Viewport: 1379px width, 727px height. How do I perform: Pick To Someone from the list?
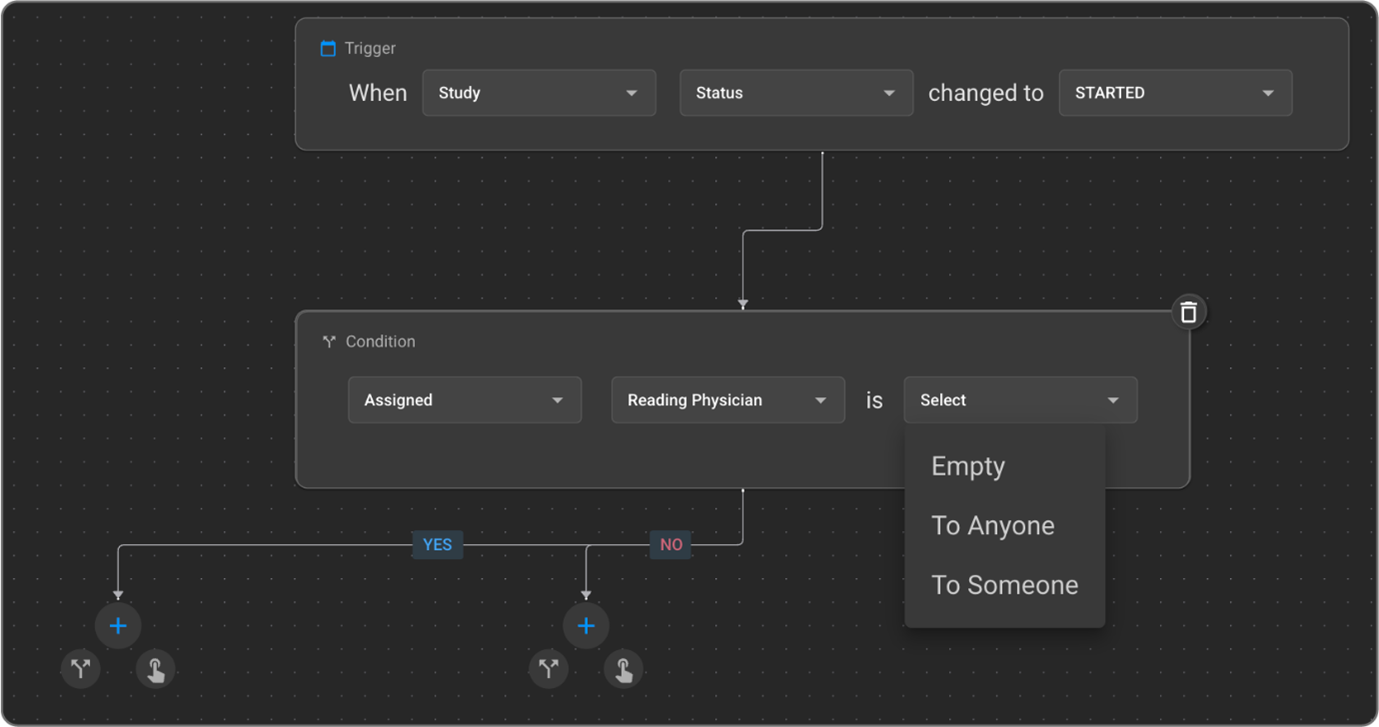click(1004, 585)
